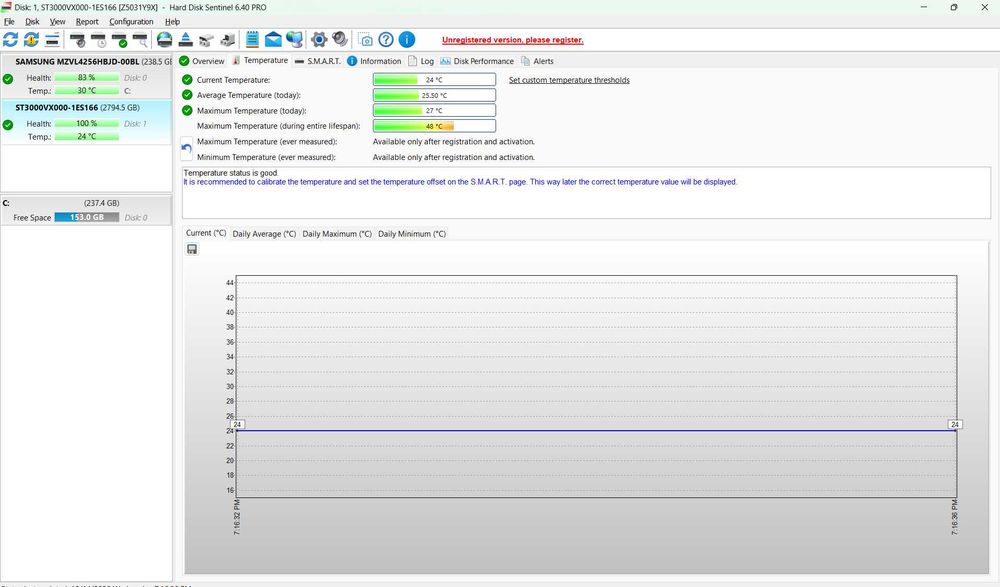Click the 'Unregistered version, please register.' link
1000x587 pixels.
point(513,40)
